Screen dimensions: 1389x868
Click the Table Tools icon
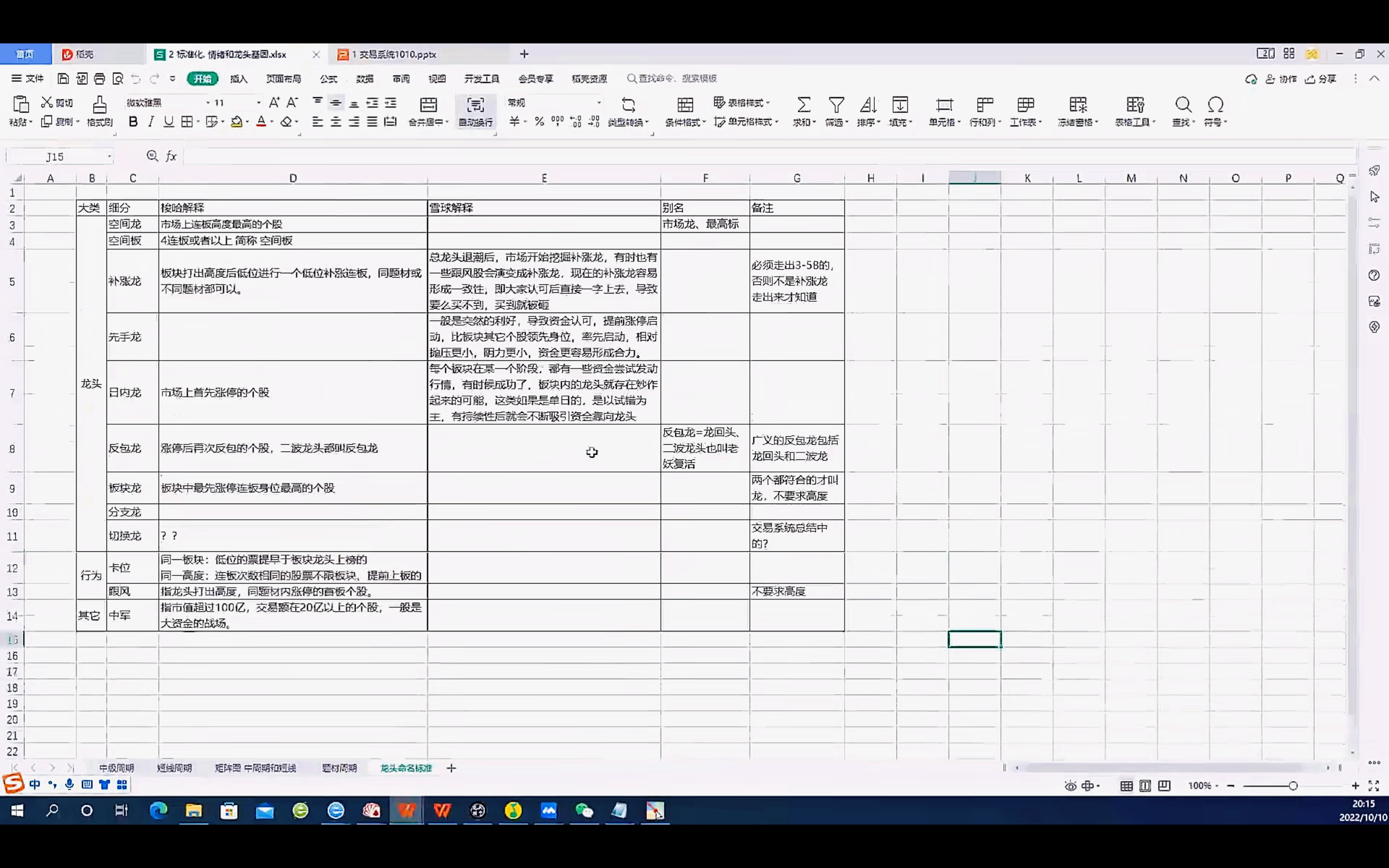tap(1135, 105)
